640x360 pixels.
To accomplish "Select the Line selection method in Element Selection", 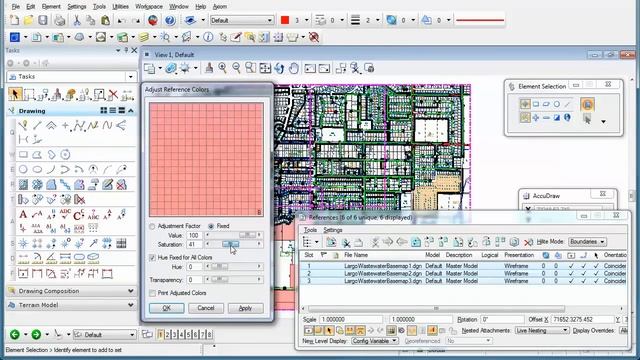I will coord(567,104).
